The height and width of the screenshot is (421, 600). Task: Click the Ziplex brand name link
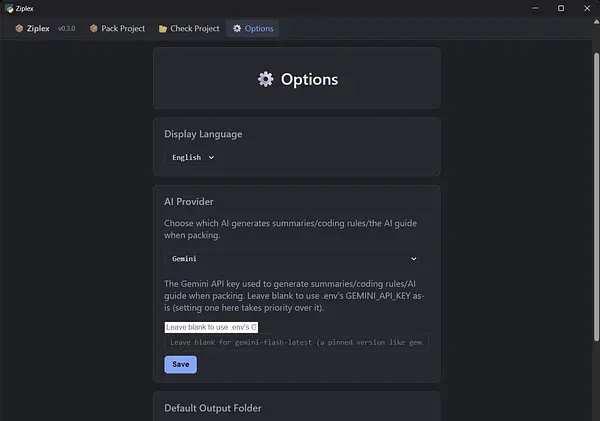click(x=38, y=28)
